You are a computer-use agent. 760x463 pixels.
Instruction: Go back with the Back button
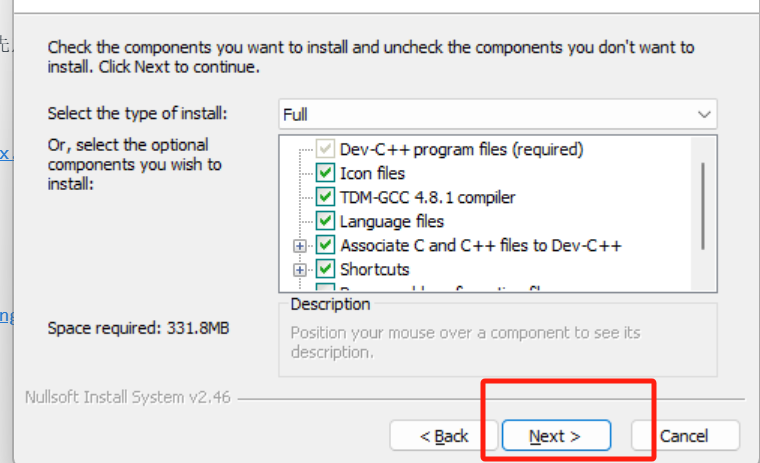(x=444, y=436)
